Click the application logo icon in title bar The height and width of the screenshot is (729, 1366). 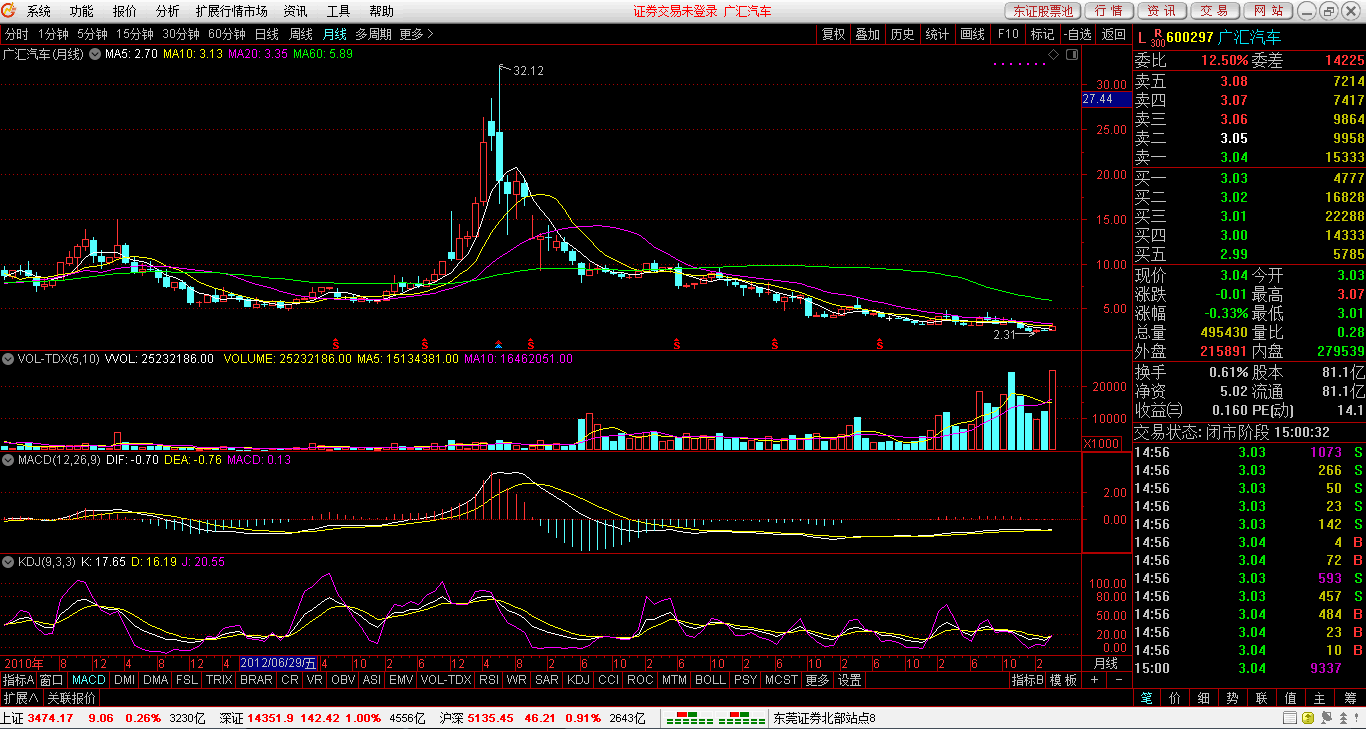pyautogui.click(x=9, y=11)
